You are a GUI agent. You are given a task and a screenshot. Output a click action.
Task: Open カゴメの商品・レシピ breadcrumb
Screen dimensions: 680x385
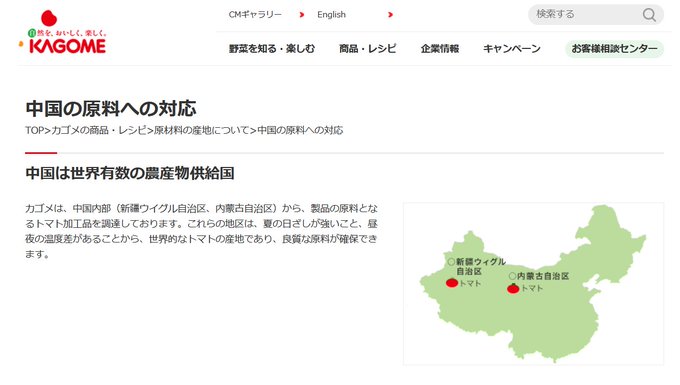pyautogui.click(x=99, y=130)
